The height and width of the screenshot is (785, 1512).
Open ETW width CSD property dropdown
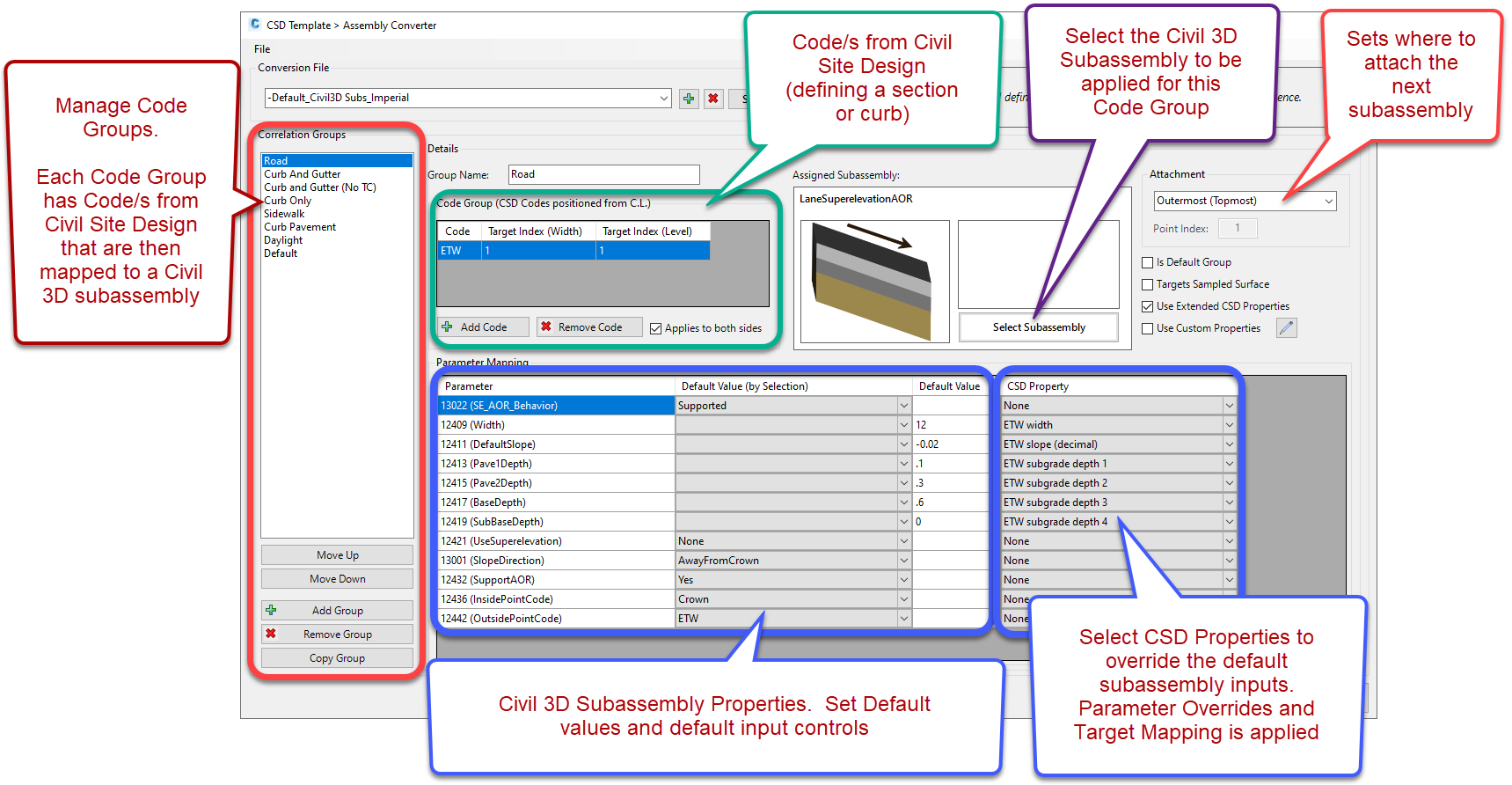[1229, 425]
